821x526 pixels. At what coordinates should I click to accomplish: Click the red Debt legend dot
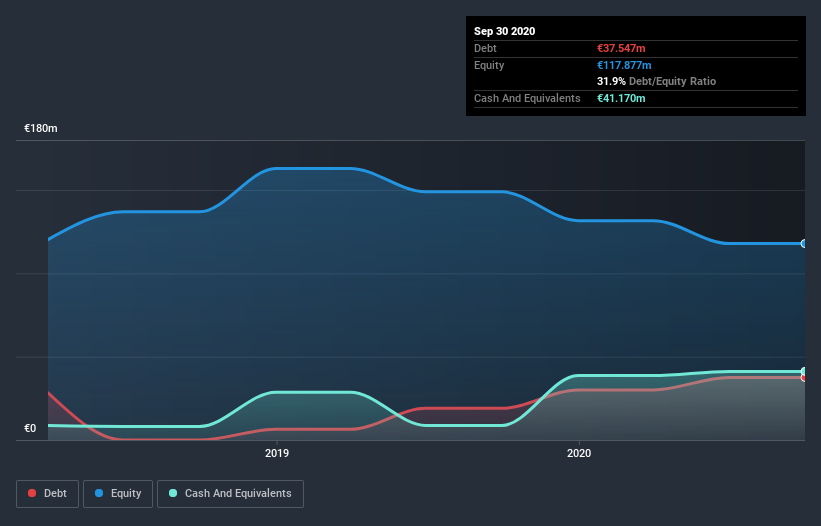pos(32,493)
